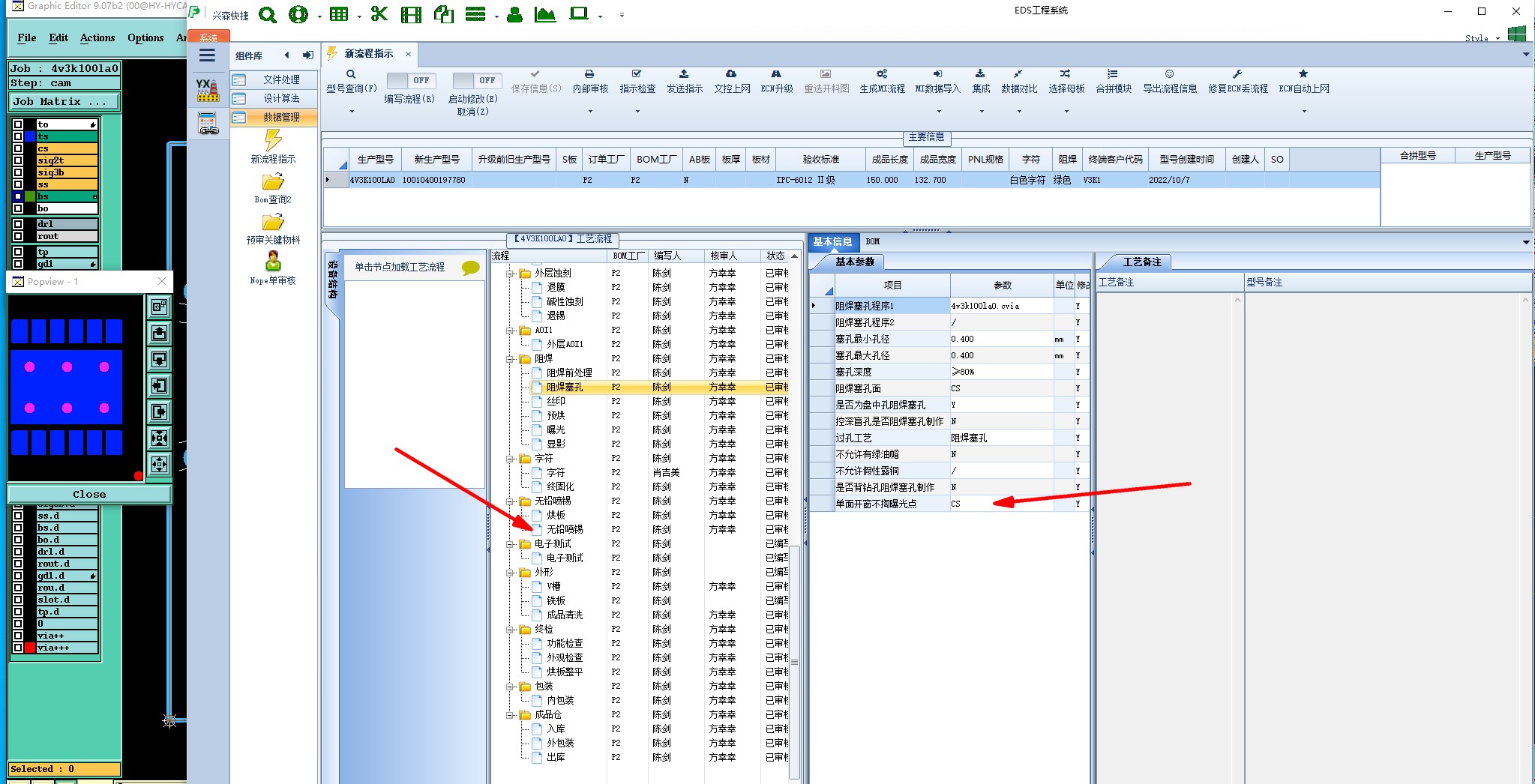Click the green table grid icon
Viewport: 1535px width, 784px height.
(339, 14)
